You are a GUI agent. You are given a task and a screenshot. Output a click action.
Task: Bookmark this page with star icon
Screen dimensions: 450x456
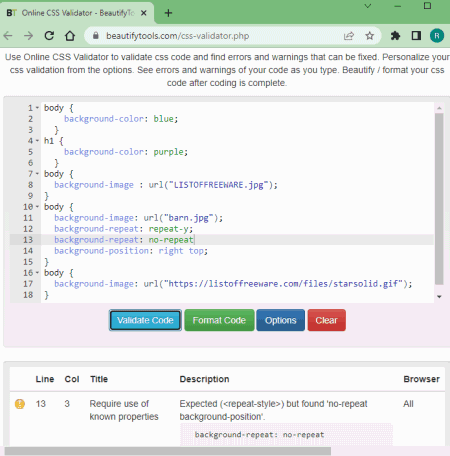pos(369,36)
